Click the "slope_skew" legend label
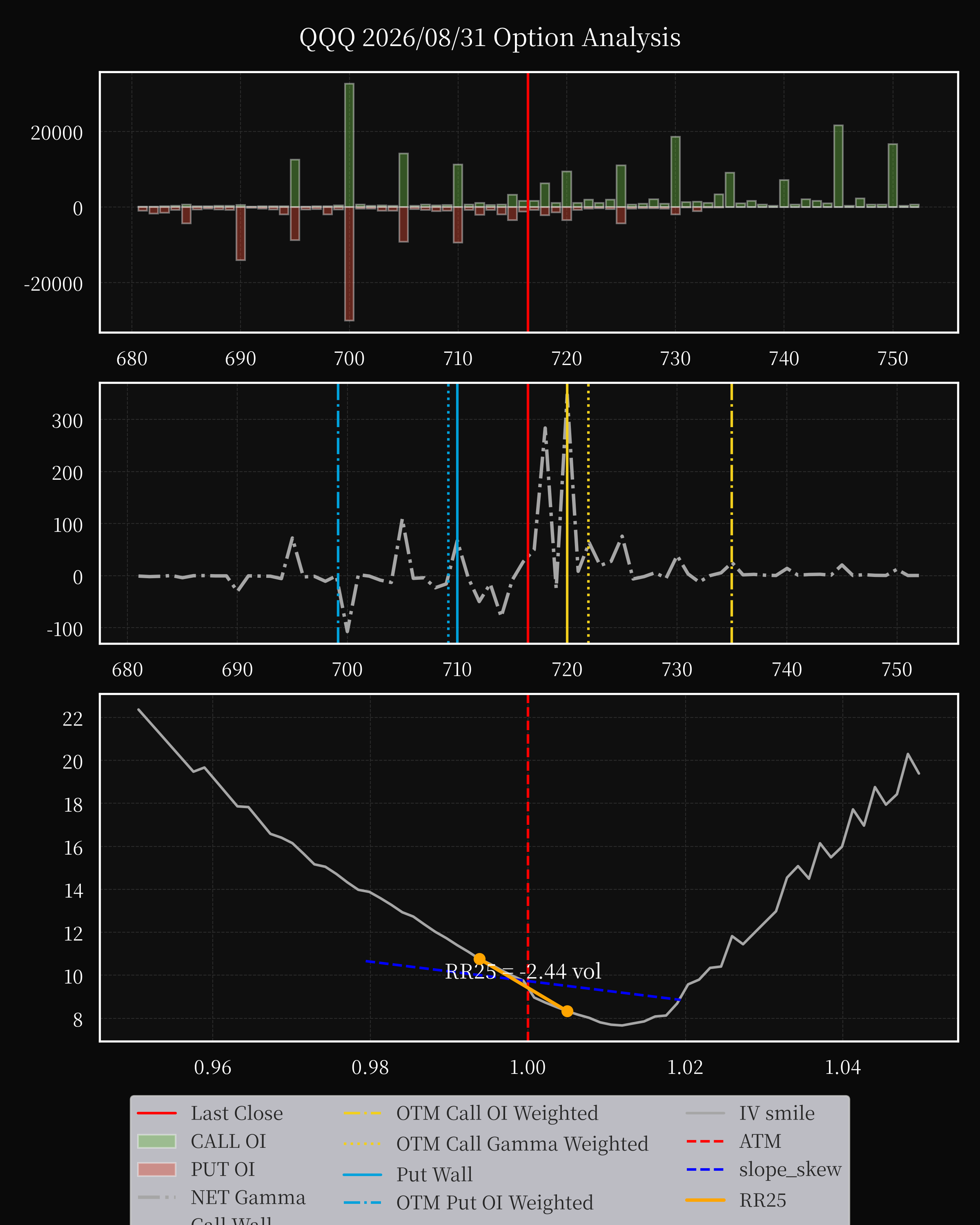Image resolution: width=980 pixels, height=1225 pixels. click(790, 1169)
